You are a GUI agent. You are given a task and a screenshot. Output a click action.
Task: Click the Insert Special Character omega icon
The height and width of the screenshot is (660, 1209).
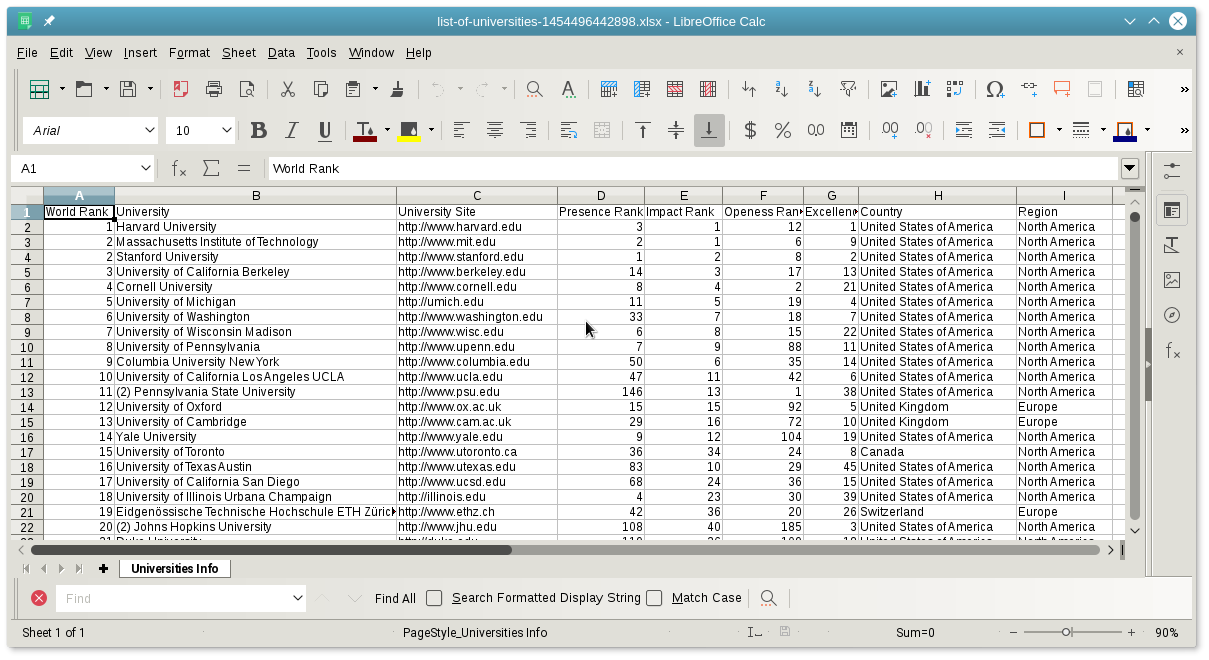click(x=995, y=89)
